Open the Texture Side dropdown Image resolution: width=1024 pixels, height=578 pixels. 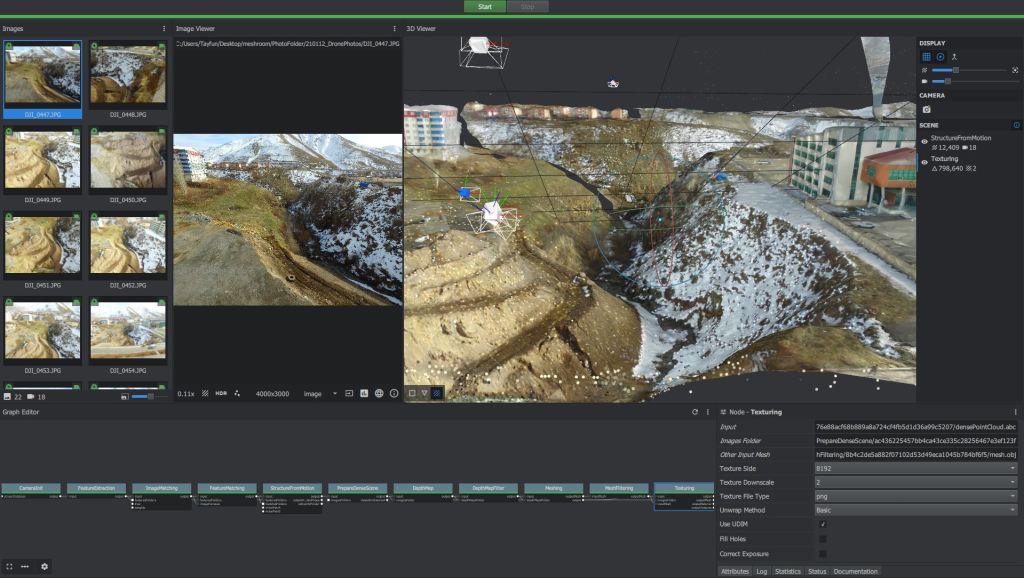click(x=916, y=468)
